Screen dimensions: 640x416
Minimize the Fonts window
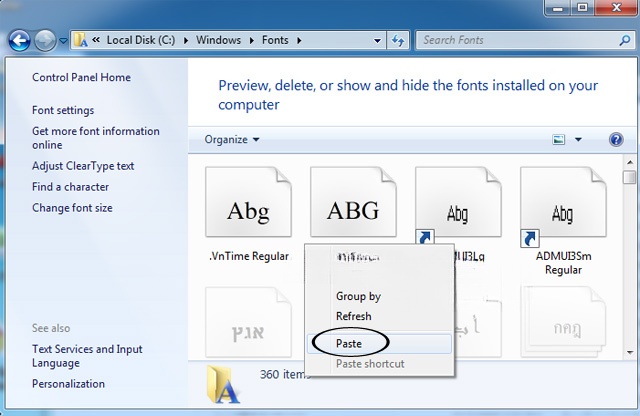point(558,7)
